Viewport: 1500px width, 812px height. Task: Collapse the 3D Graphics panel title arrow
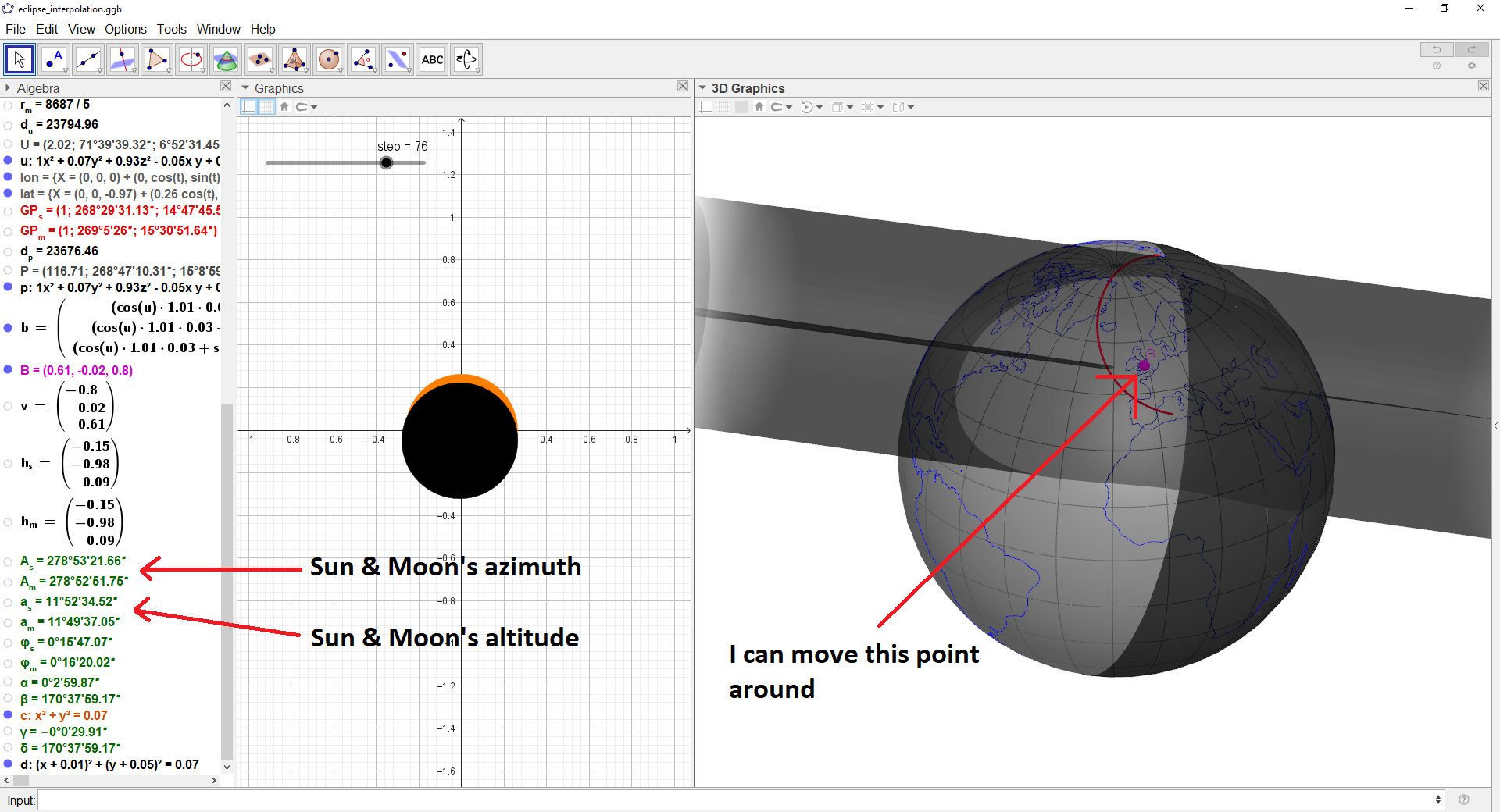coord(702,88)
